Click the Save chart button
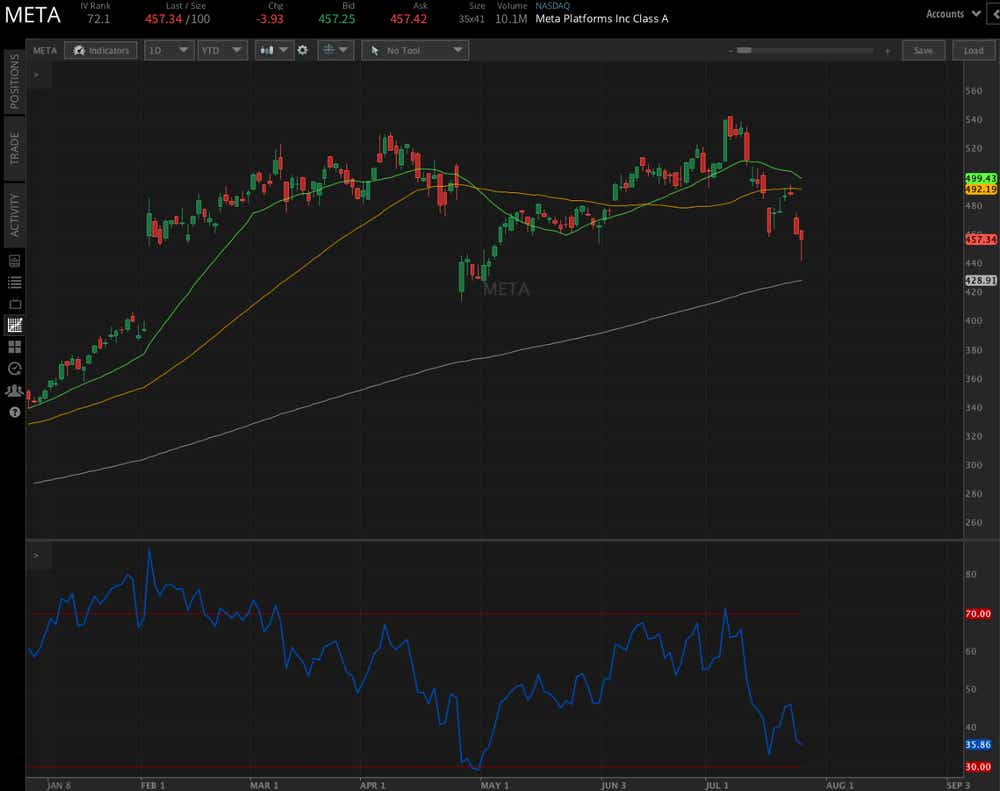The height and width of the screenshot is (791, 1000). point(923,50)
